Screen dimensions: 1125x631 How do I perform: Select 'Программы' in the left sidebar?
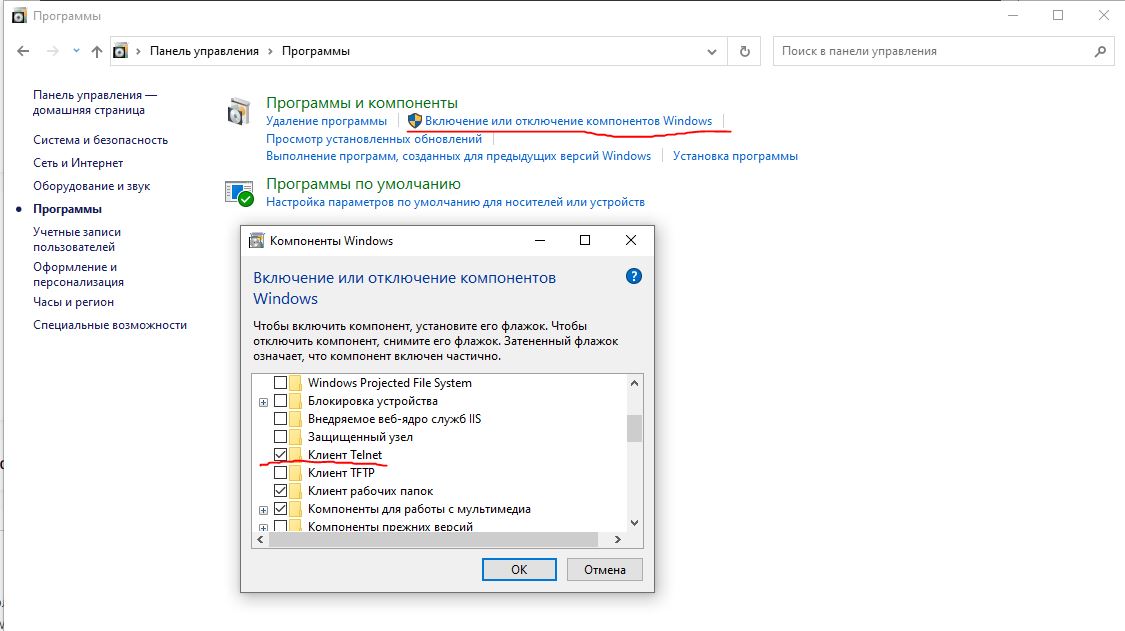pos(67,209)
